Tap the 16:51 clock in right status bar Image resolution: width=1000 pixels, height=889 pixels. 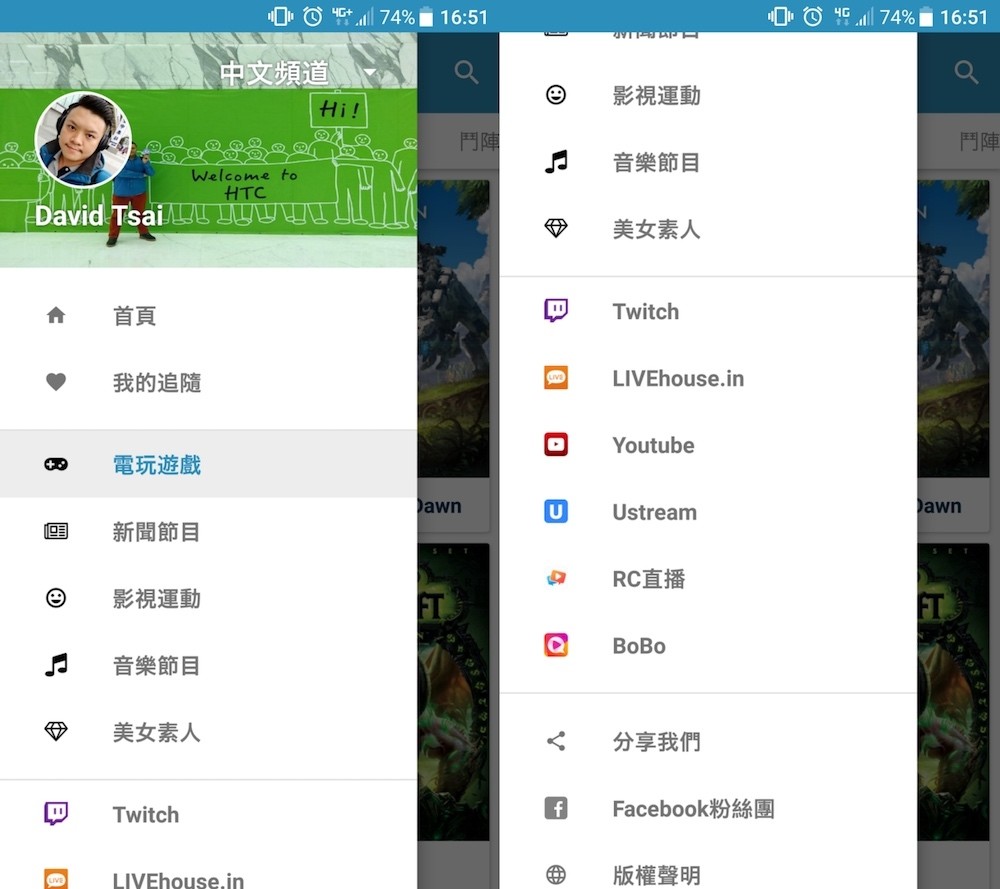(x=964, y=17)
